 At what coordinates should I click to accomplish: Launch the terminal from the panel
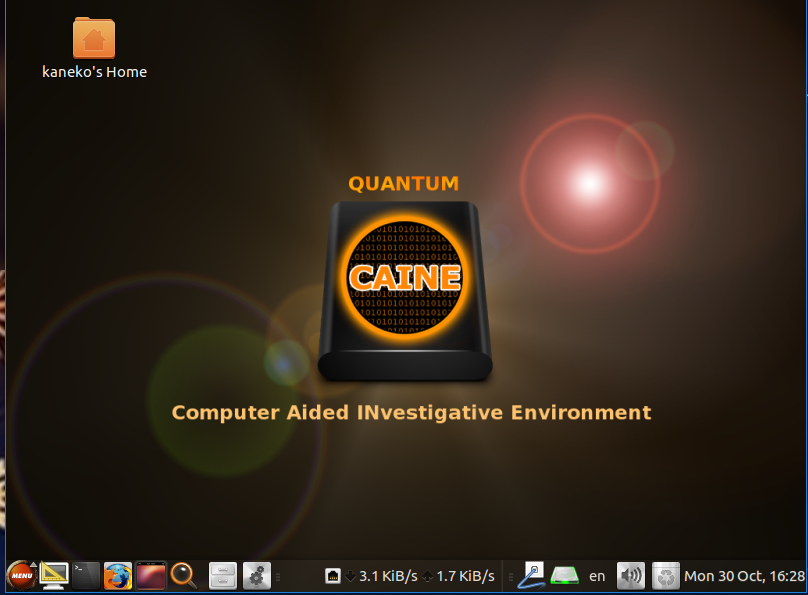coord(86,576)
